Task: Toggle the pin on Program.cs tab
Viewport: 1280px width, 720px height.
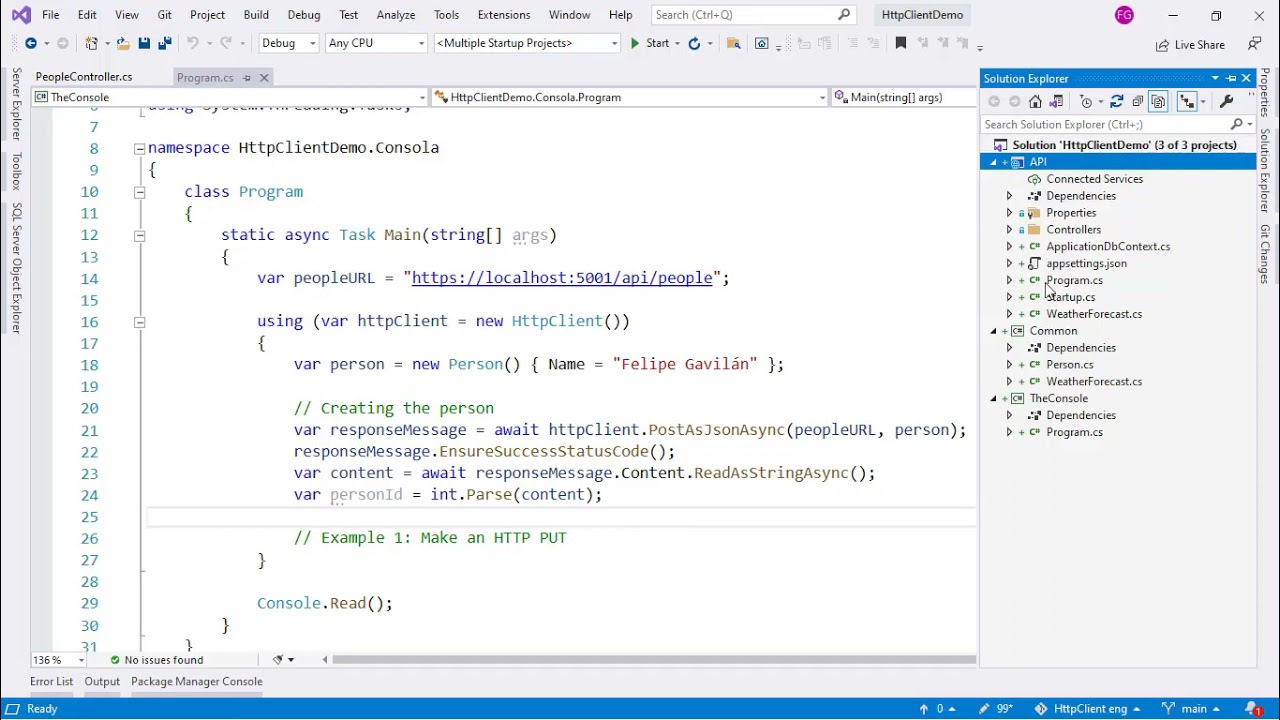Action: (x=246, y=77)
